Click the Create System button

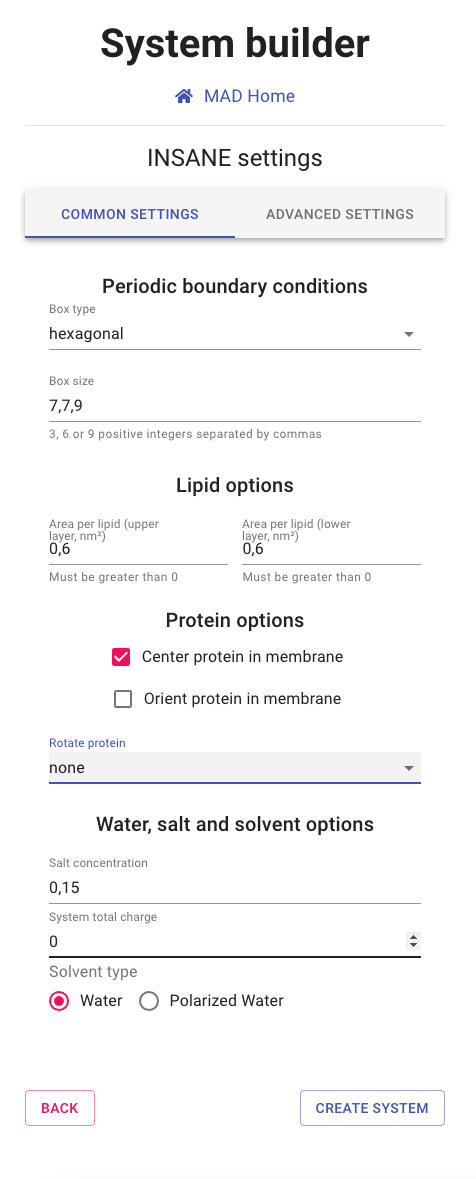pos(372,1108)
